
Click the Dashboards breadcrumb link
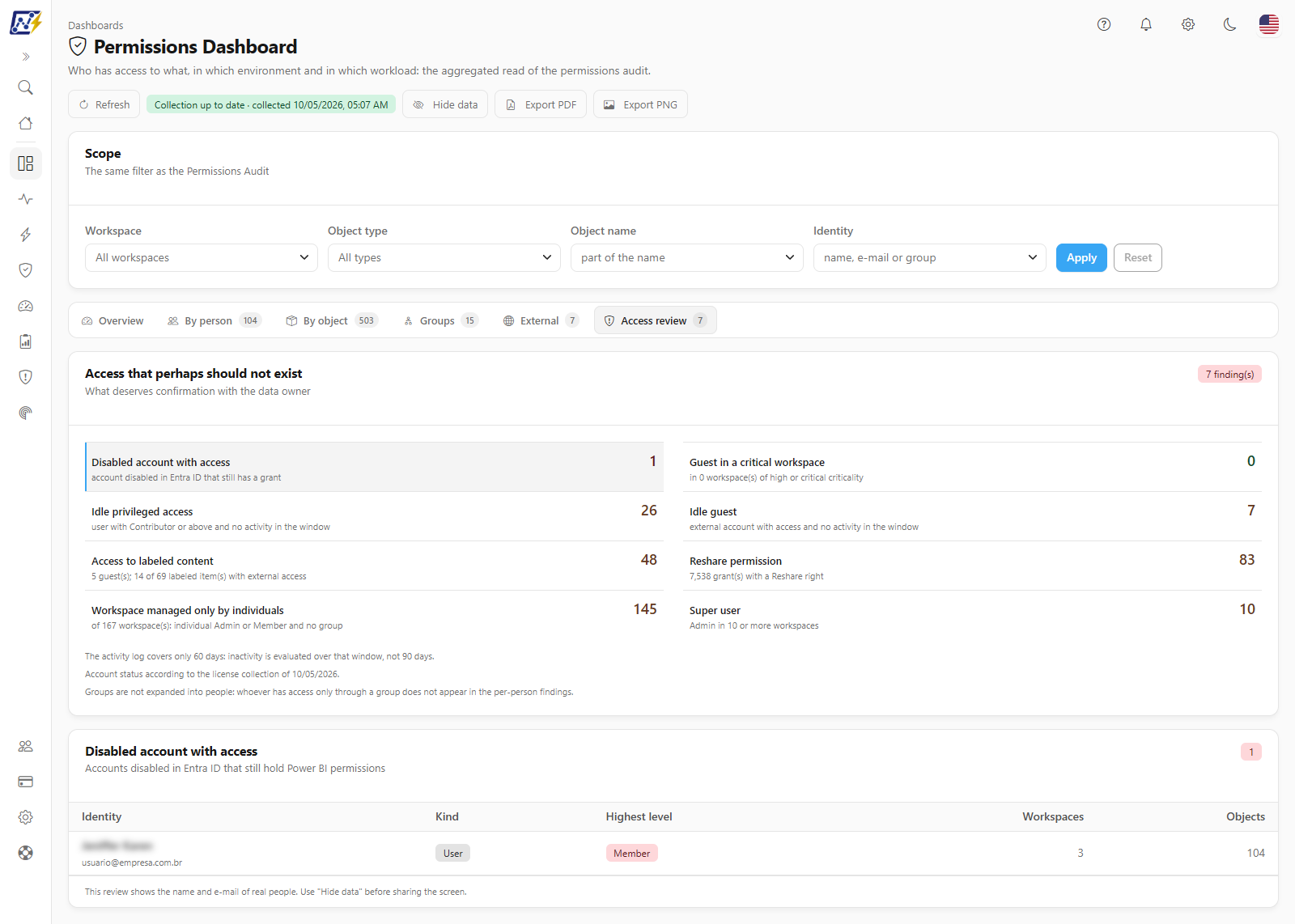tap(96, 25)
